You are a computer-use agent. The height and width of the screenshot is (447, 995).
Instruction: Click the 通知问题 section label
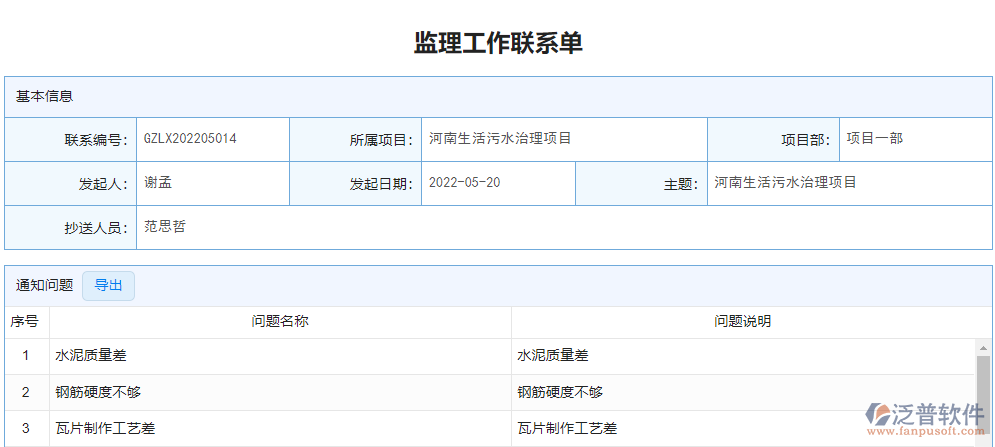[x=44, y=286]
